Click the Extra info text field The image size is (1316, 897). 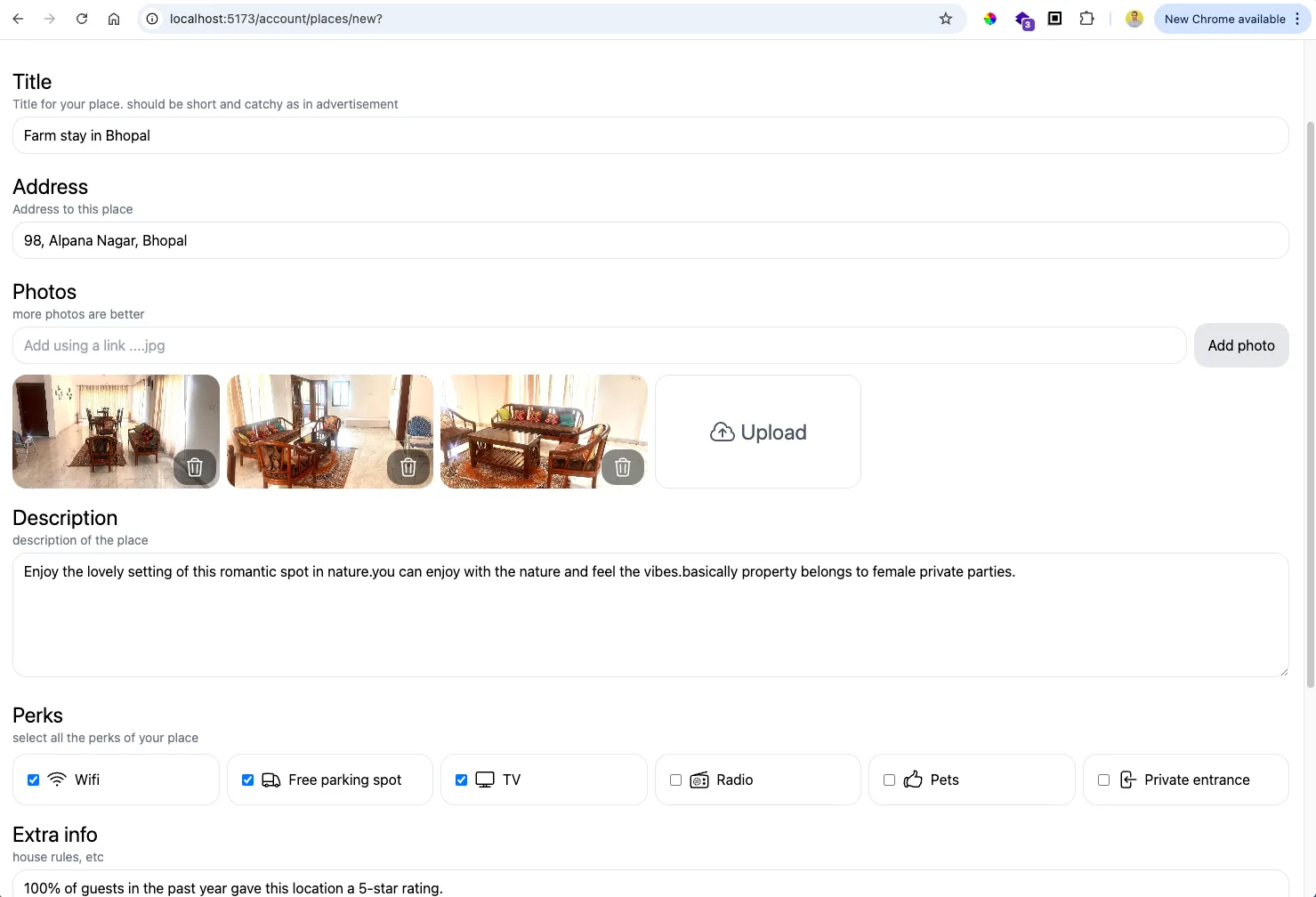click(650, 884)
